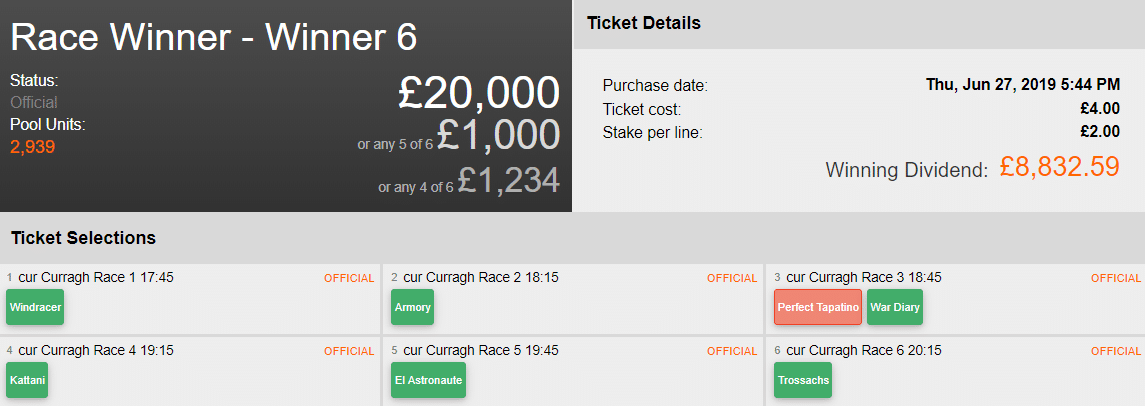Click the Kattani selection badge
This screenshot has width=1145, height=406.
click(28, 381)
